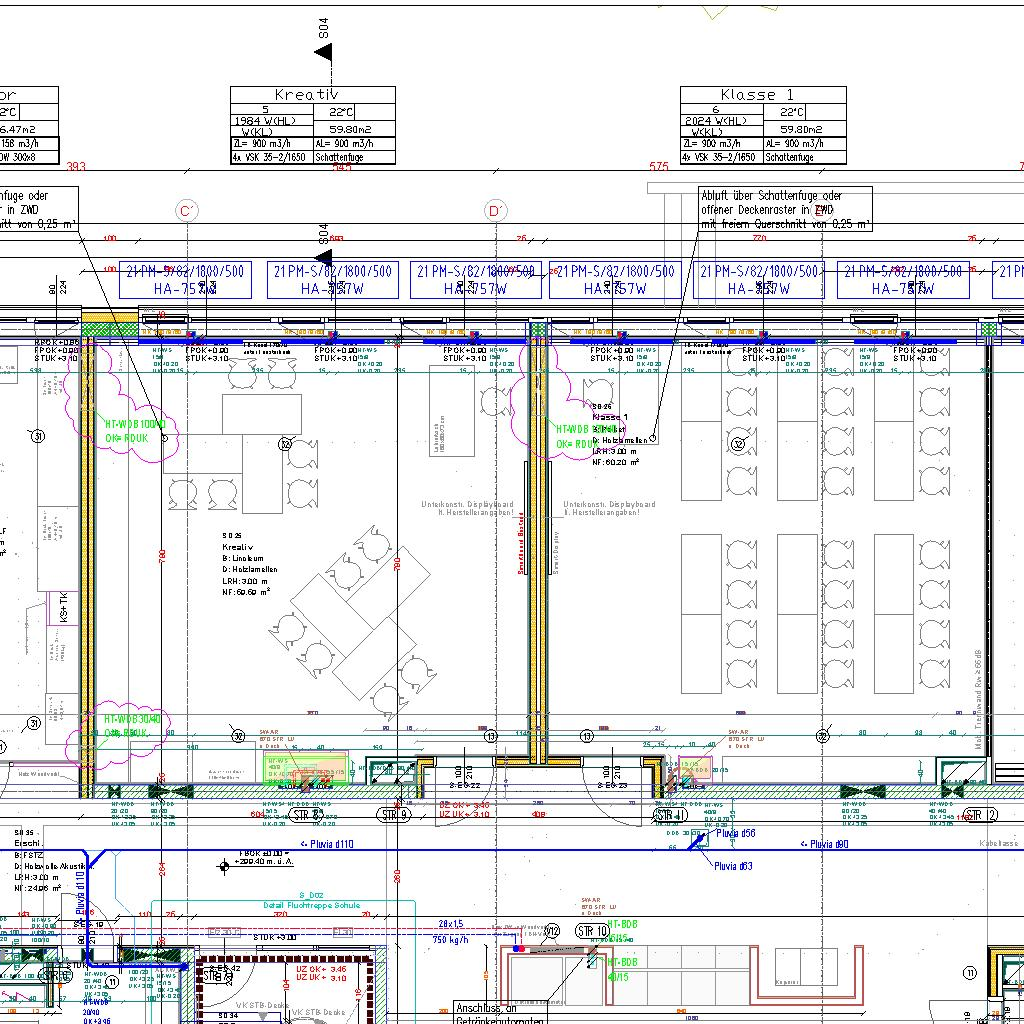Select the 22°C cell in Klasse 1 table
The width and height of the screenshot is (1024, 1024).
click(790, 112)
